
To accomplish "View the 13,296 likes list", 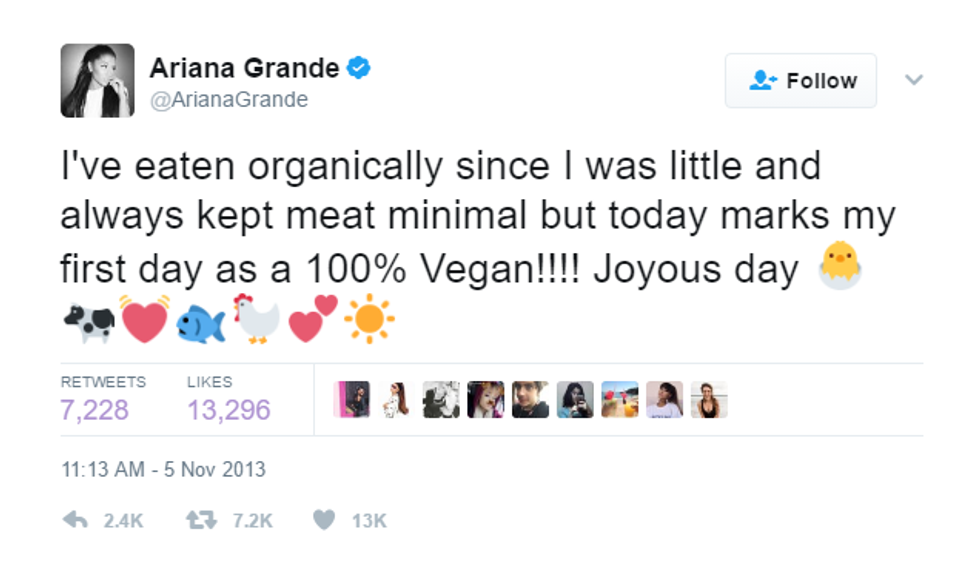I will coord(228,409).
